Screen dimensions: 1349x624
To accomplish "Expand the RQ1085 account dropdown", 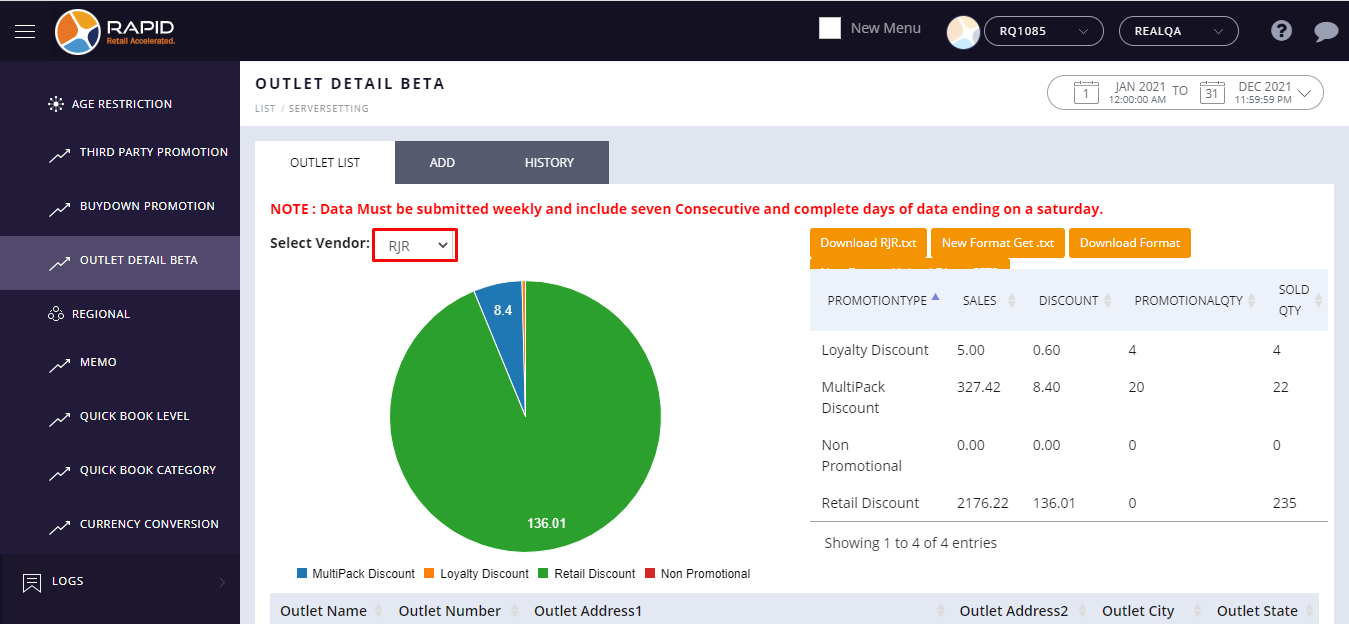I will click(x=1043, y=31).
